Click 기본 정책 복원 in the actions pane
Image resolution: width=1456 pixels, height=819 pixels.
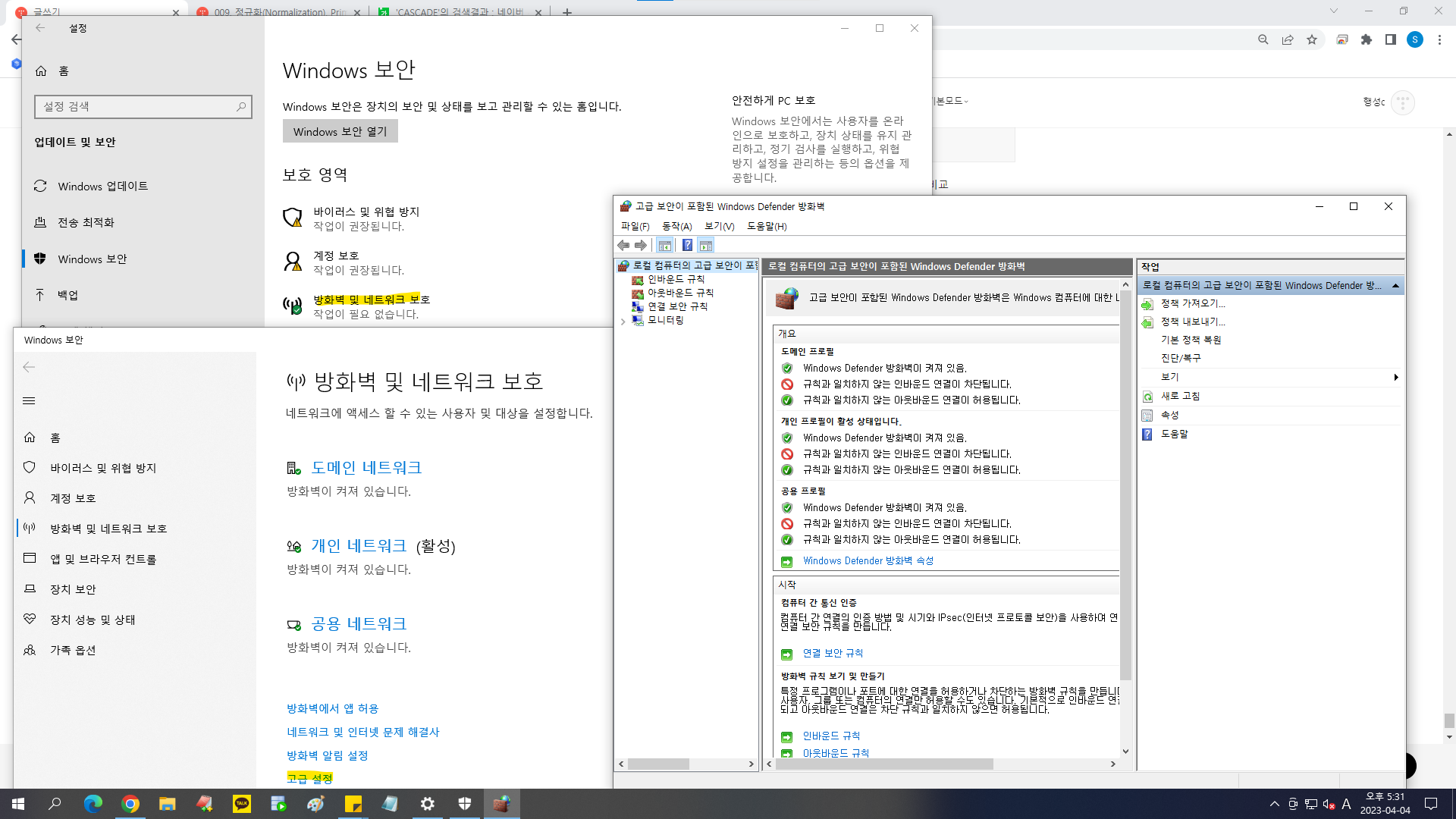tap(1191, 340)
